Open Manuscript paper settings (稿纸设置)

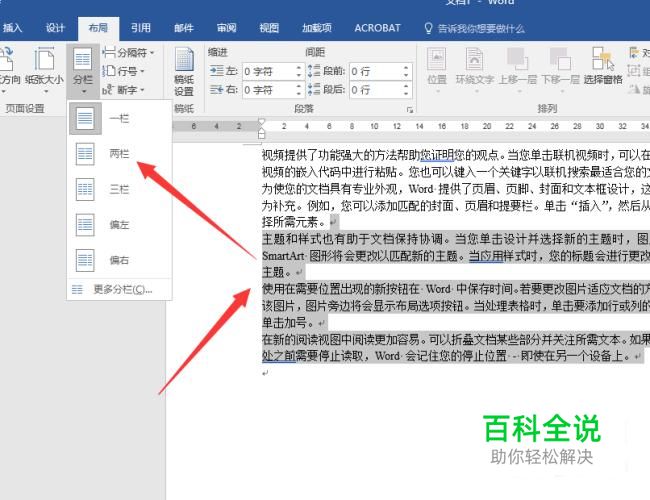click(184, 71)
